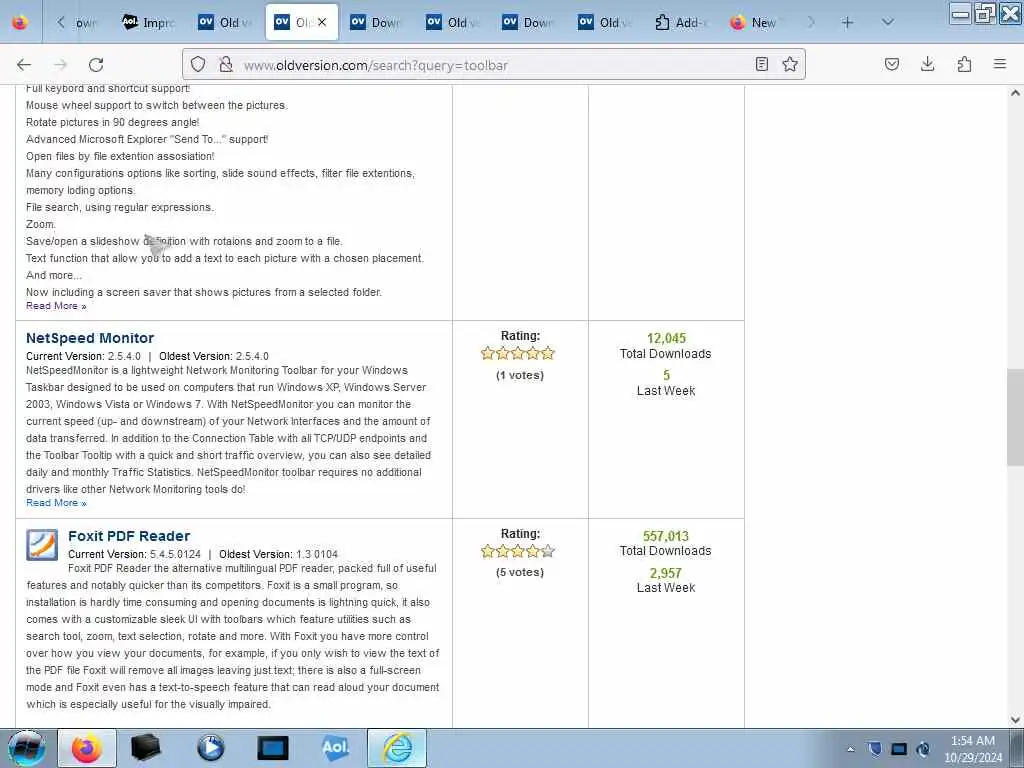This screenshot has height=768, width=1024.
Task: Expand the list all tabs dropdown
Action: [x=888, y=22]
